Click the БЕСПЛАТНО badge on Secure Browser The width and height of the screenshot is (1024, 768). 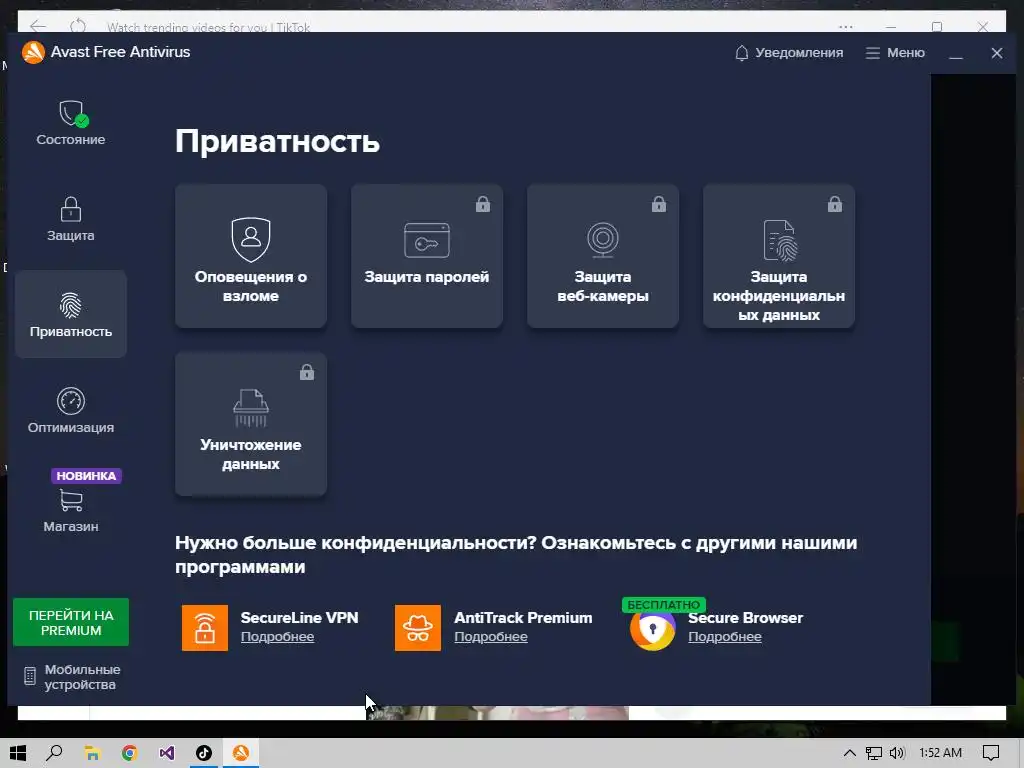(664, 605)
